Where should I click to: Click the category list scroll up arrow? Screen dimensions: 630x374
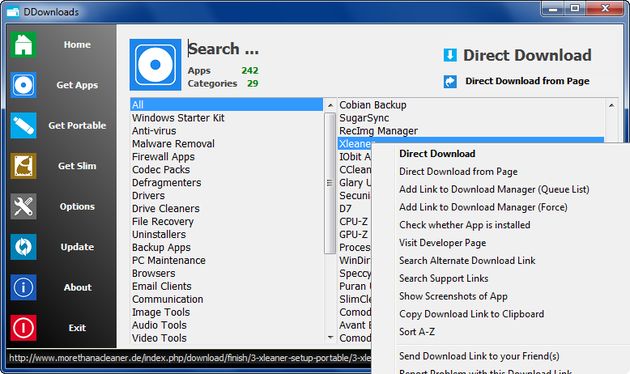tap(330, 105)
